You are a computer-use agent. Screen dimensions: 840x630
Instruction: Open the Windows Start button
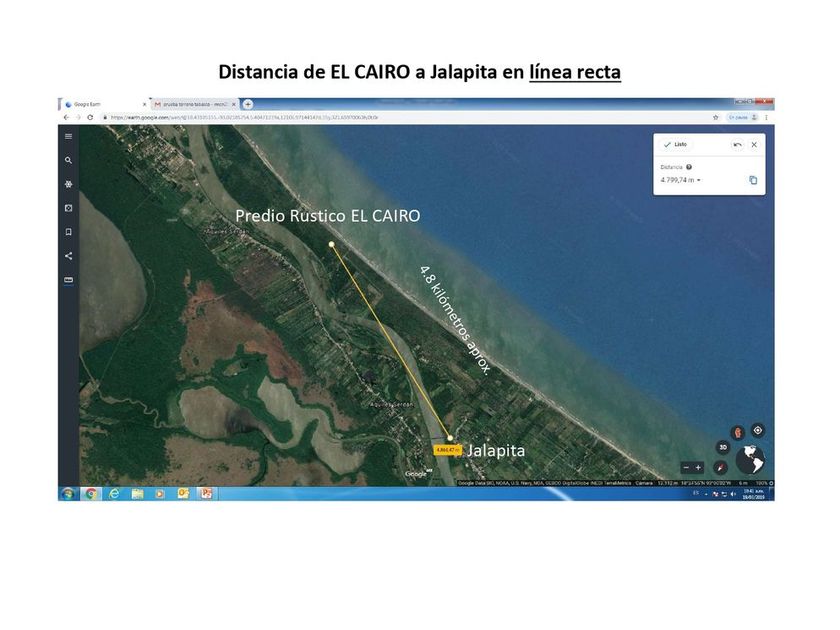[x=68, y=493]
